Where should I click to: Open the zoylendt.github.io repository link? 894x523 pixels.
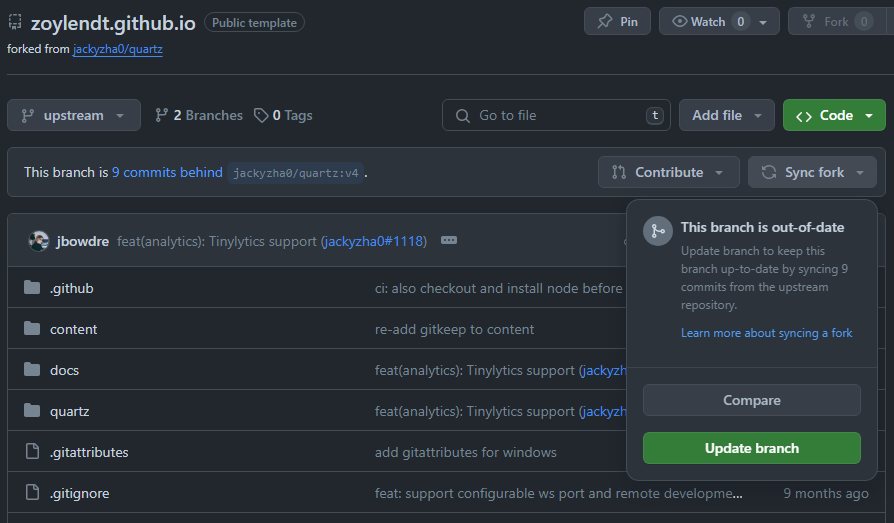[113, 23]
